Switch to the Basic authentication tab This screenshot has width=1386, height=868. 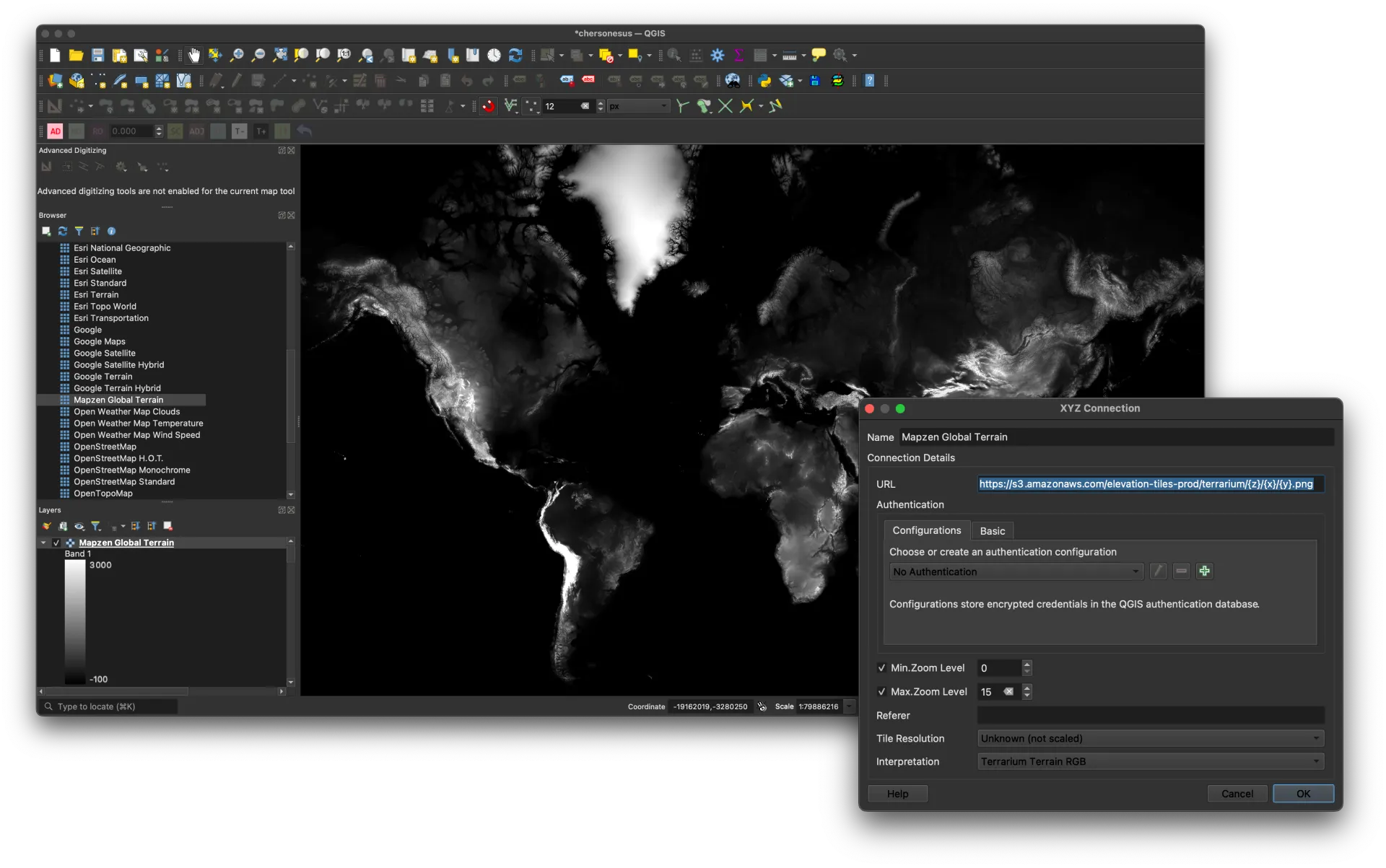(x=992, y=531)
